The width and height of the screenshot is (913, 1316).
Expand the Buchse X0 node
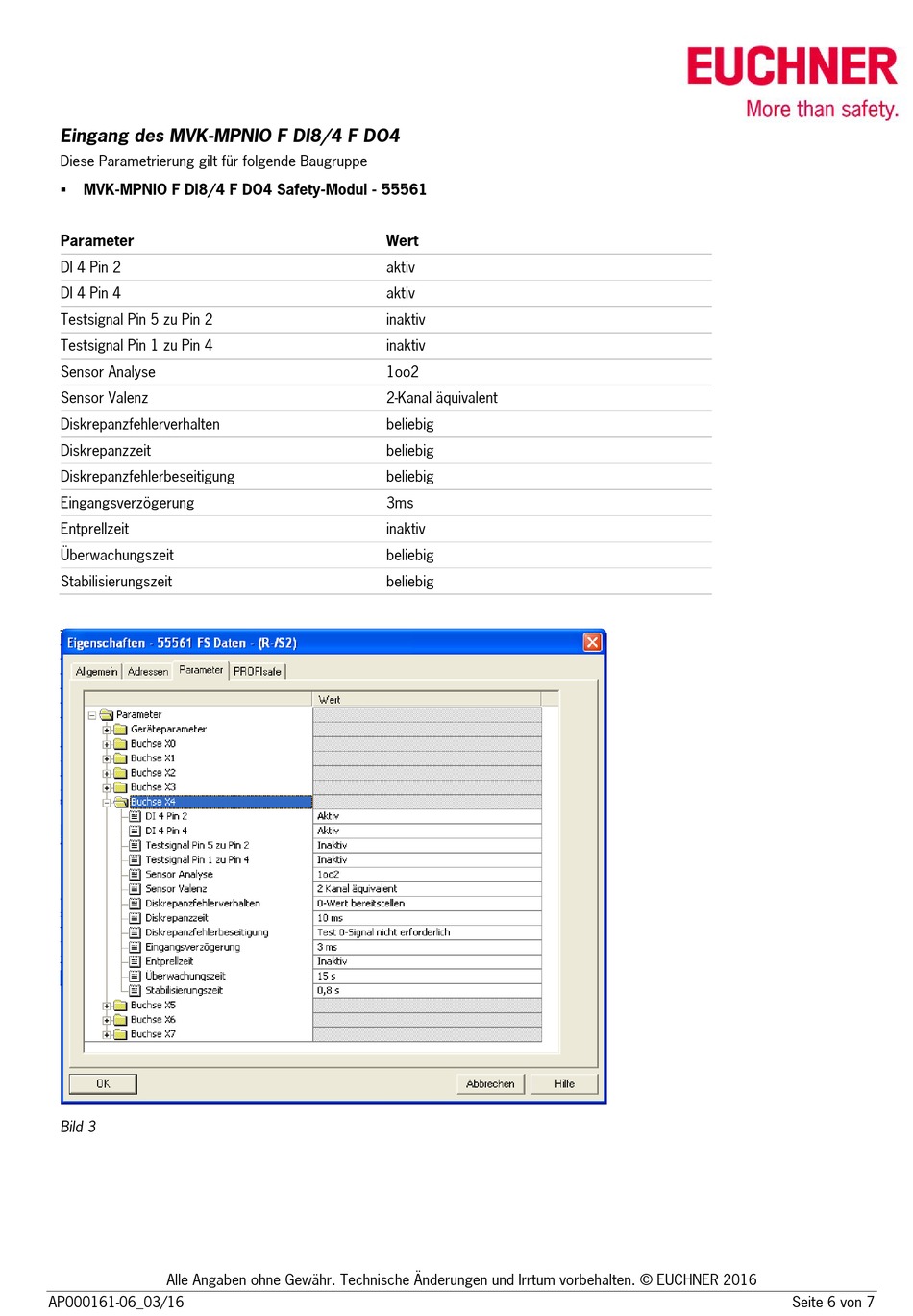click(x=107, y=744)
